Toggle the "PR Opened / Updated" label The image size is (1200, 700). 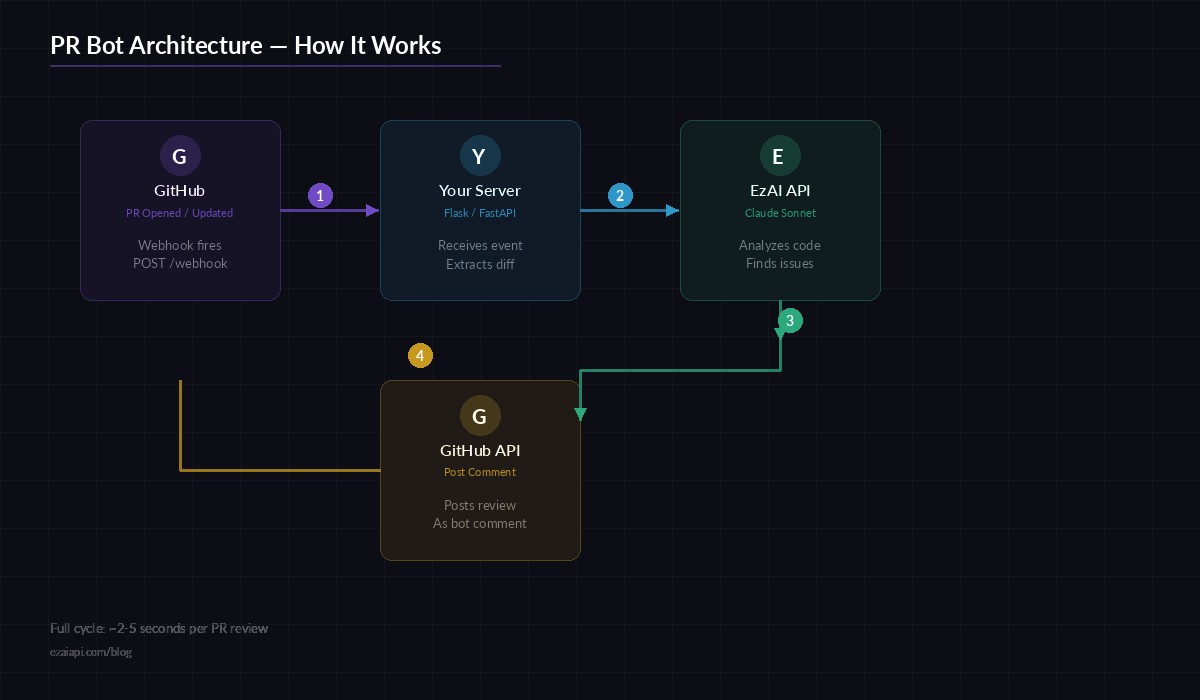(180, 213)
